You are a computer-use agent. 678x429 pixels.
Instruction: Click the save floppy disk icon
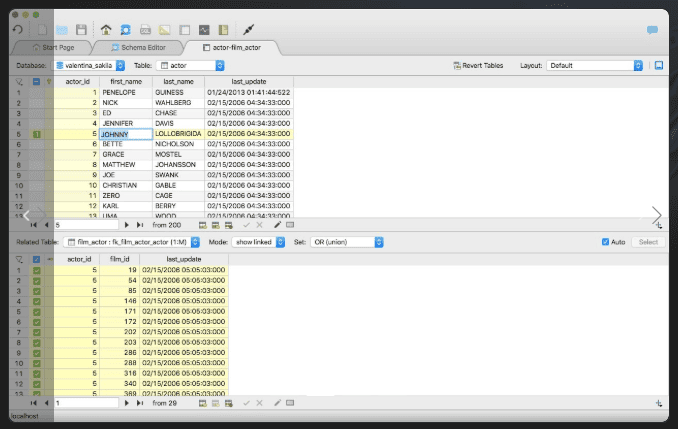81,29
